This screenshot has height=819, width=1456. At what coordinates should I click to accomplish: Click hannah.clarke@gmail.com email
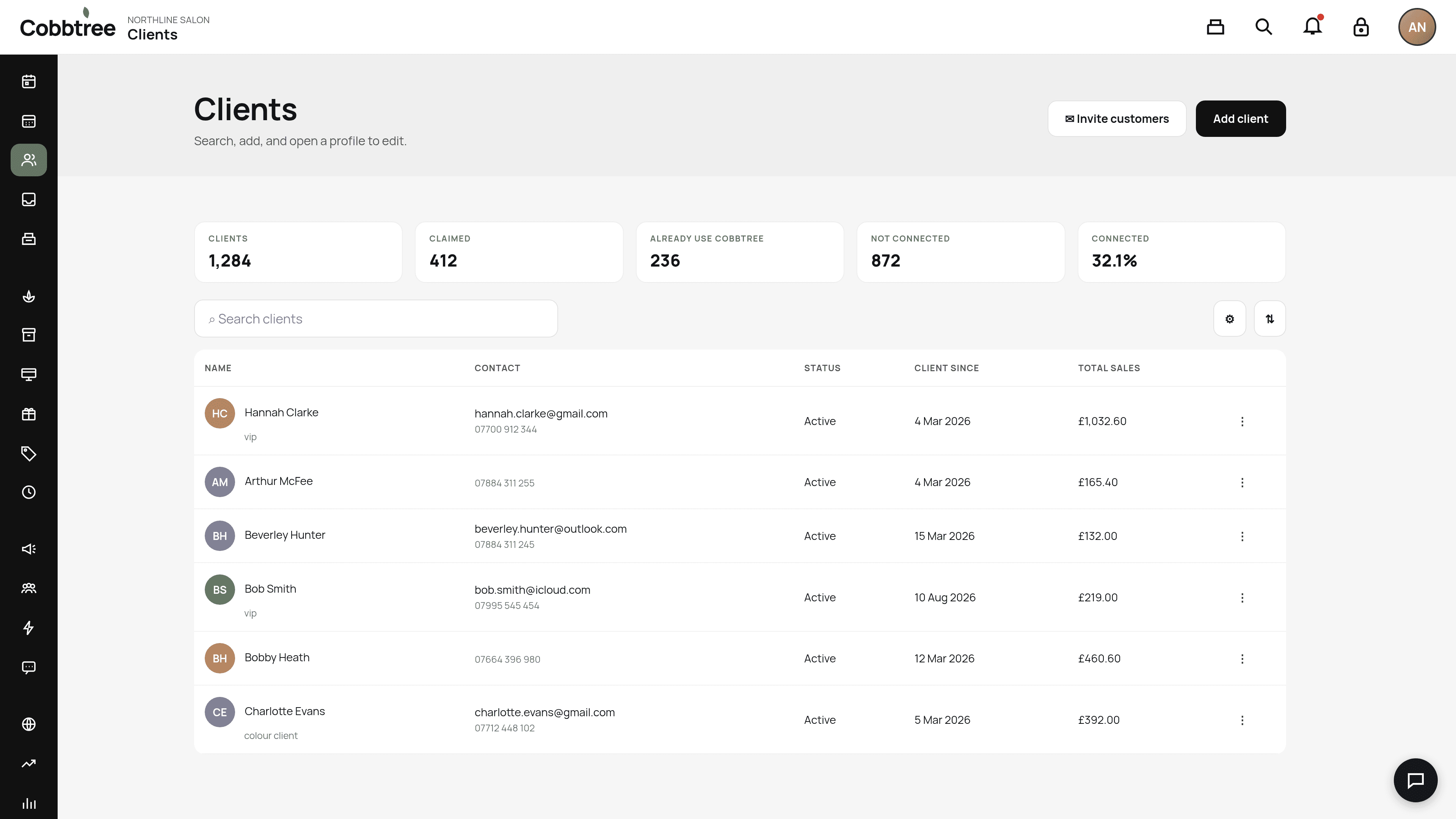pos(541,413)
